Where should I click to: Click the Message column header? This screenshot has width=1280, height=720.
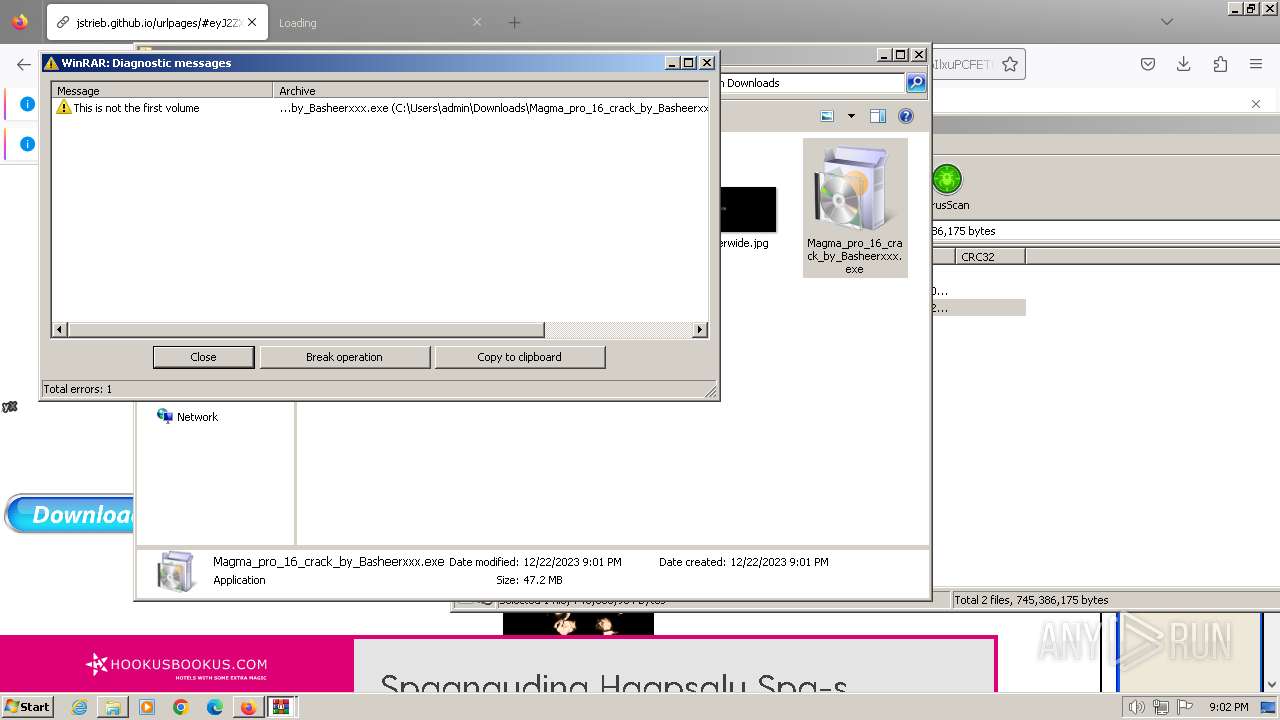click(162, 90)
